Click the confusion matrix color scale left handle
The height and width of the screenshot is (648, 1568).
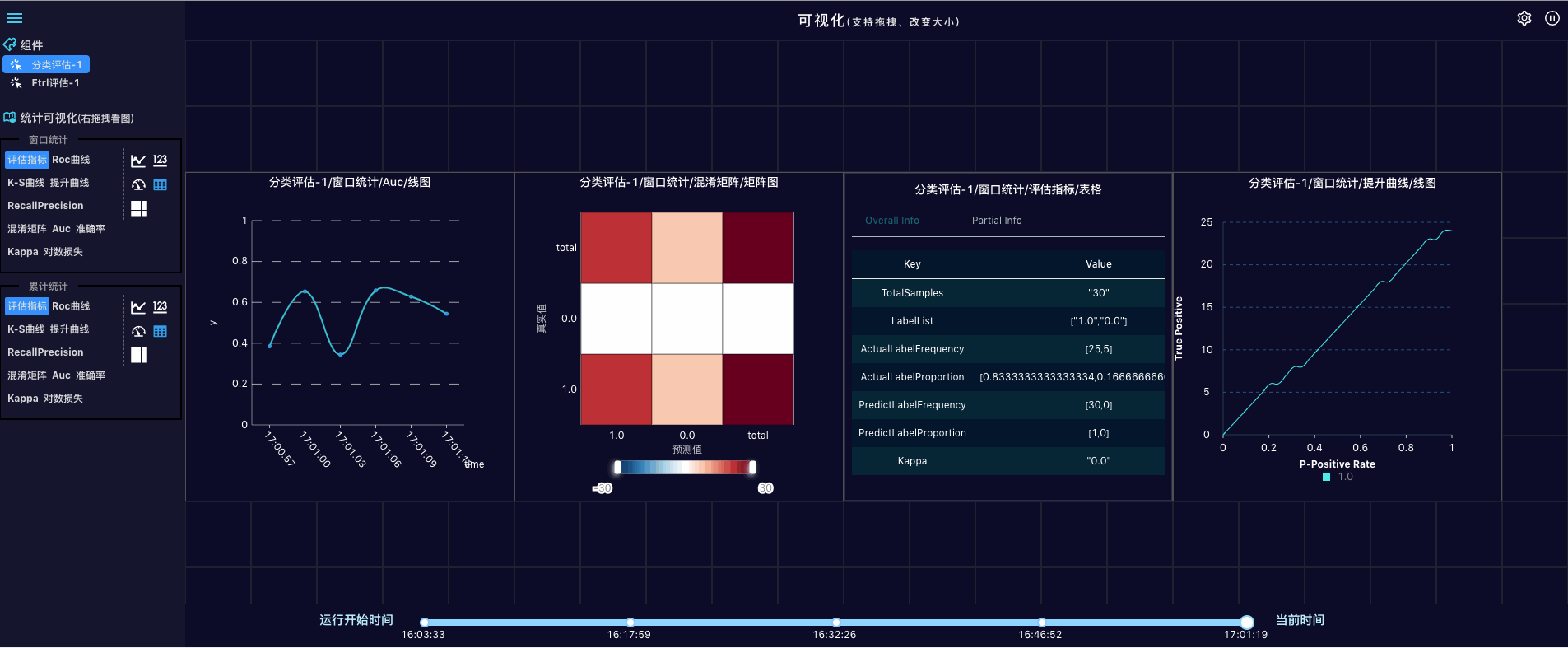(617, 468)
